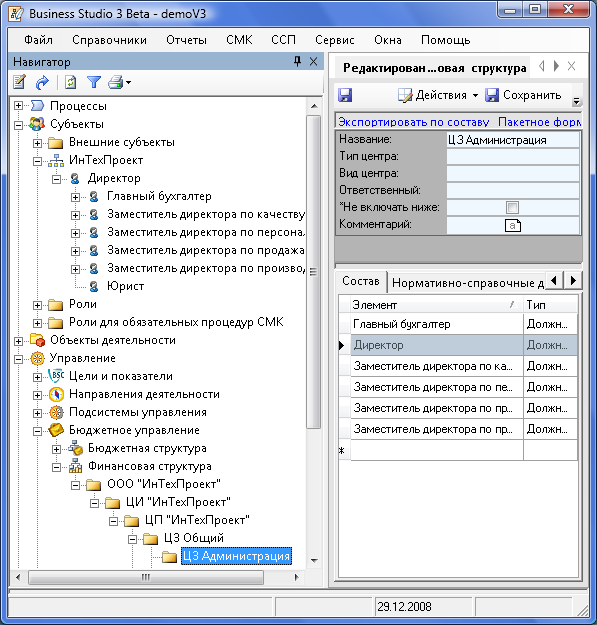Open the Справочники menu
This screenshot has width=597, height=625.
(109, 40)
